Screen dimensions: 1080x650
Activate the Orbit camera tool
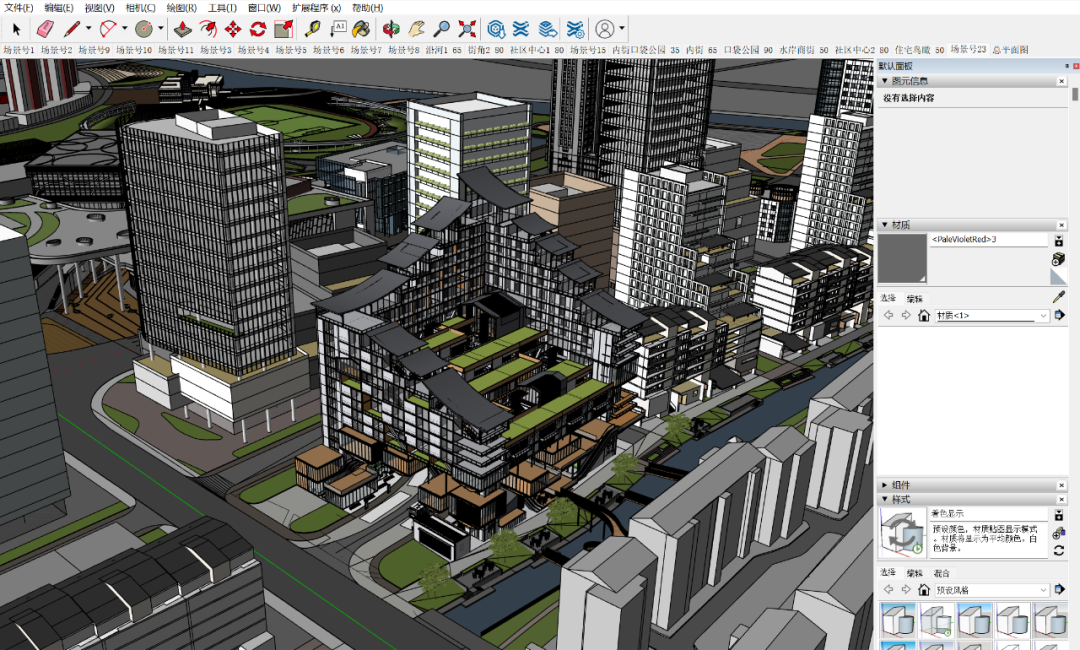tap(391, 29)
